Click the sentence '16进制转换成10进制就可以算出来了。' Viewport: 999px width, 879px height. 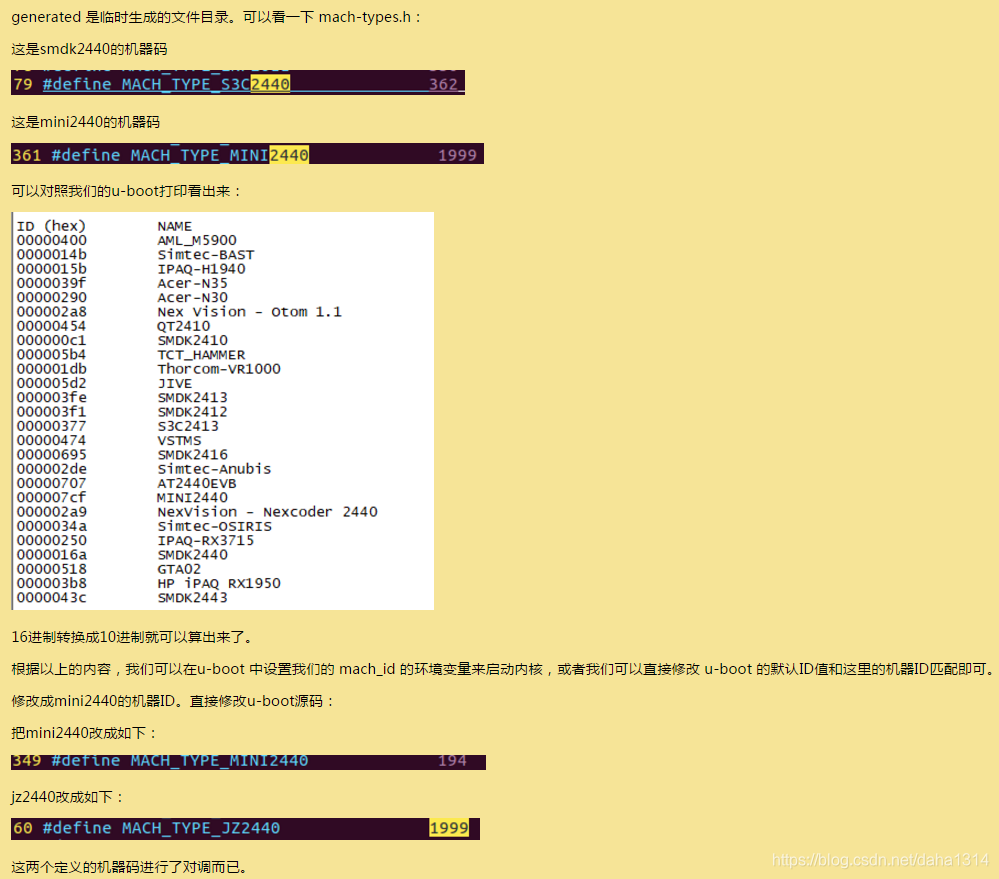(134, 637)
